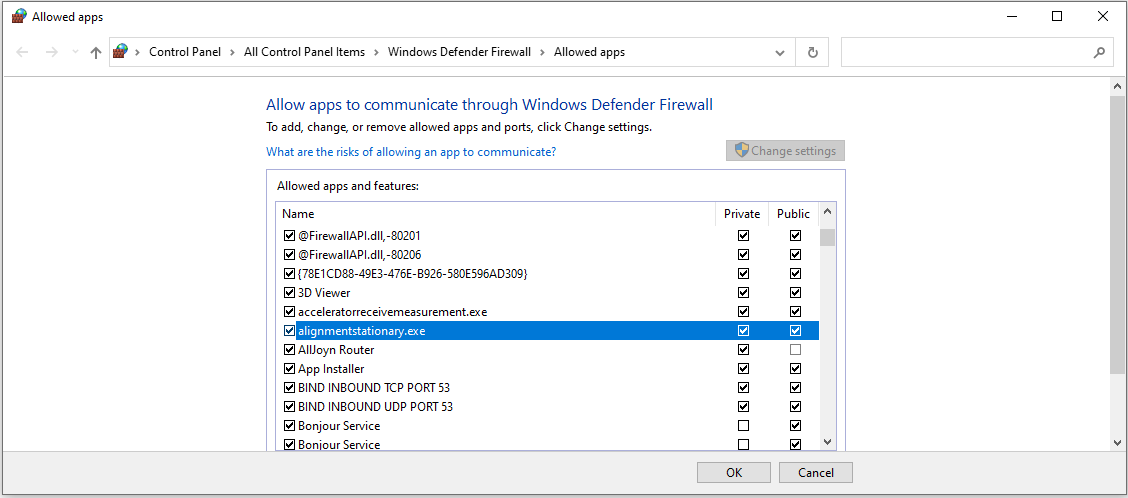
Task: Open the recent locations dropdown arrow
Action: [x=76, y=53]
